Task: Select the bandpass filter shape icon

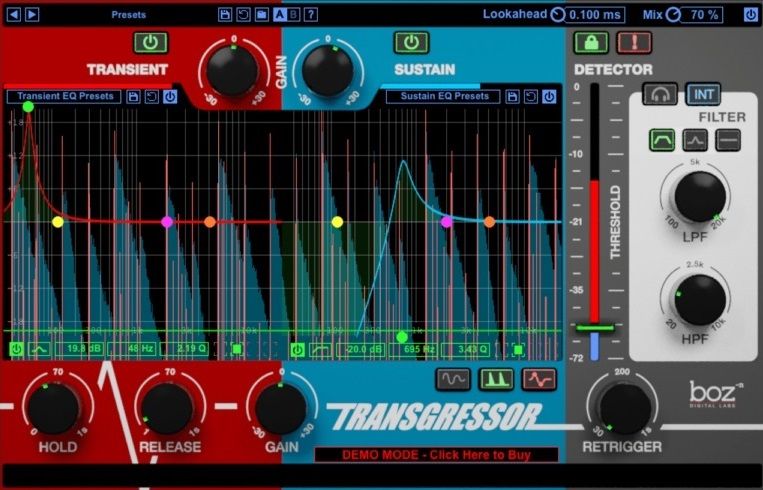Action: click(662, 140)
